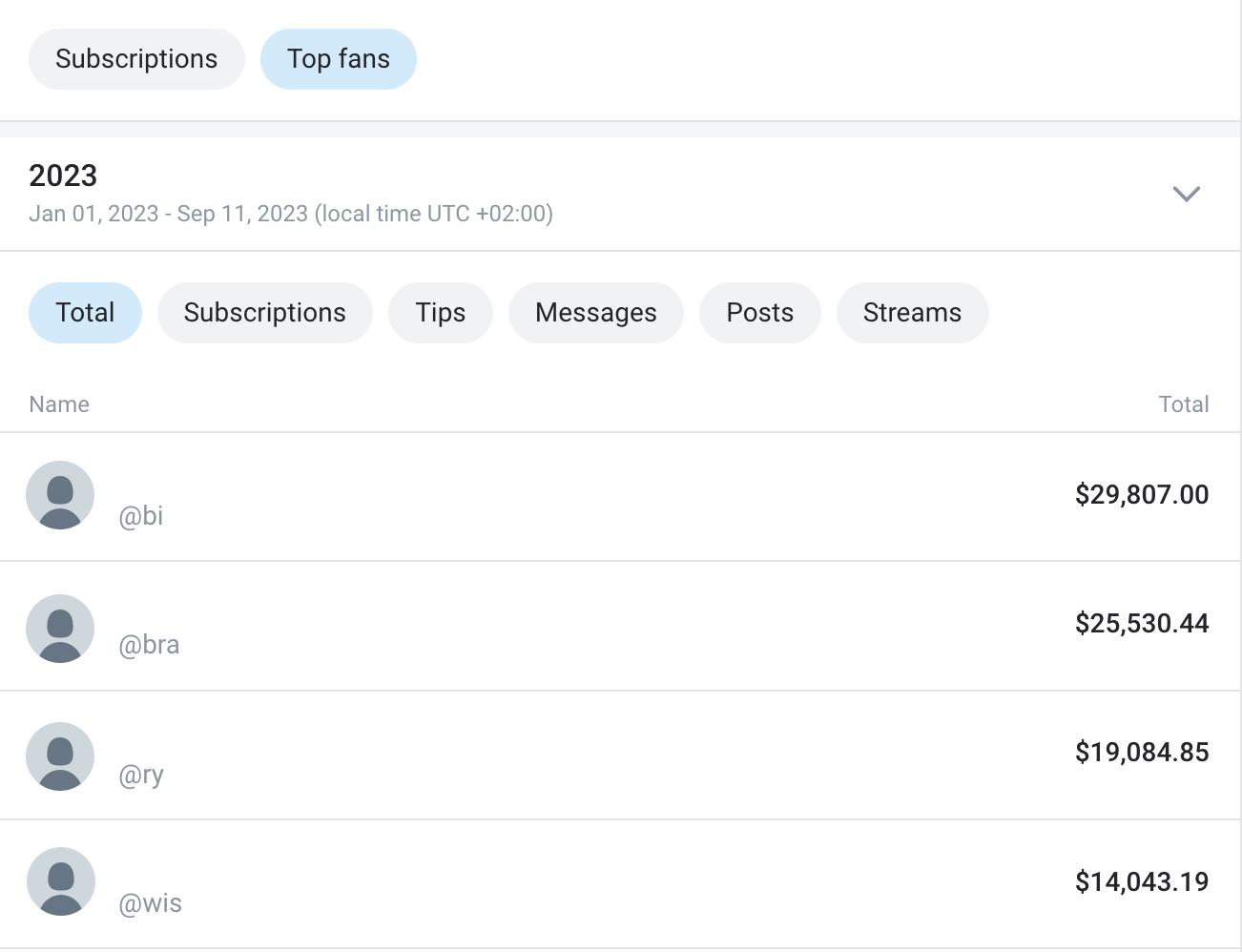1242x952 pixels.
Task: Switch to the Subscriptions statistics view
Action: click(x=135, y=58)
